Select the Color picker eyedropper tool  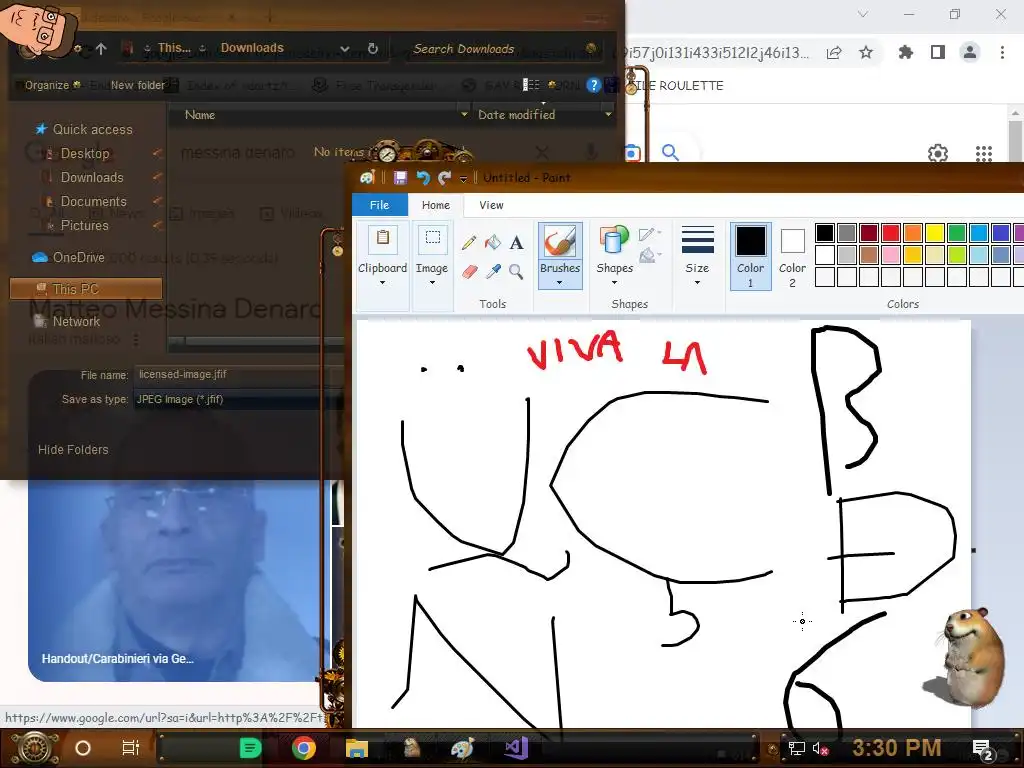(x=492, y=271)
